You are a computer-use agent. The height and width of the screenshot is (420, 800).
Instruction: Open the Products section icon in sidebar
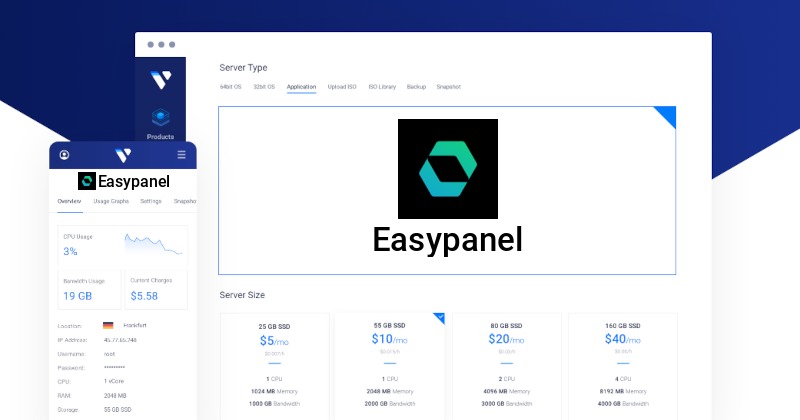[160, 117]
